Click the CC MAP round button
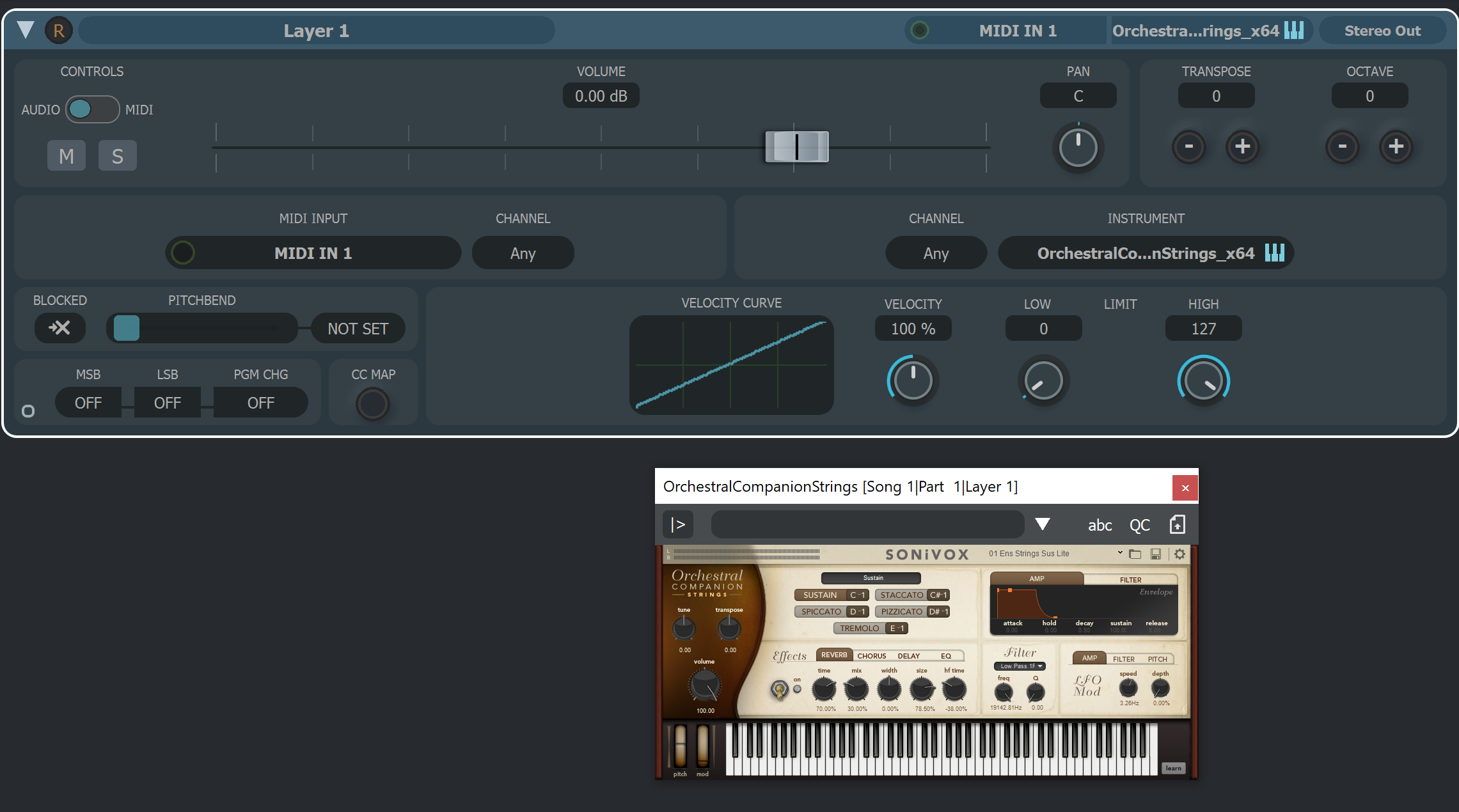The image size is (1459, 812). [x=372, y=404]
